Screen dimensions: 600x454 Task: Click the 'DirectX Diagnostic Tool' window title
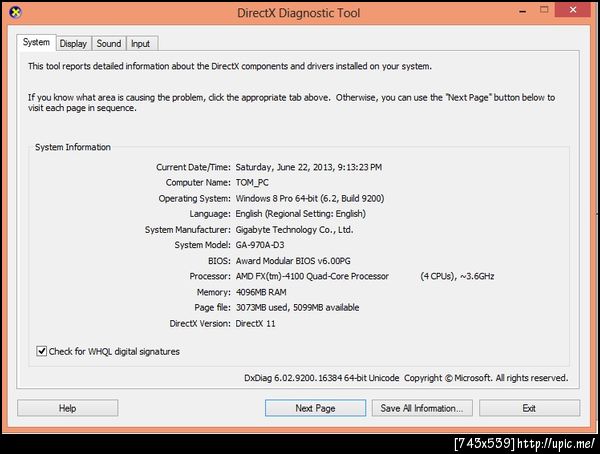(298, 13)
